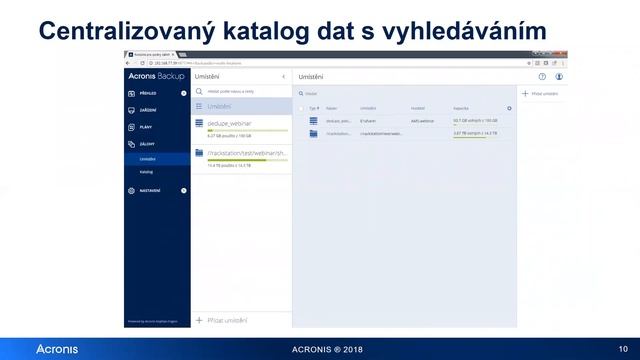Click the Umístění column header in the table

pos(368,108)
